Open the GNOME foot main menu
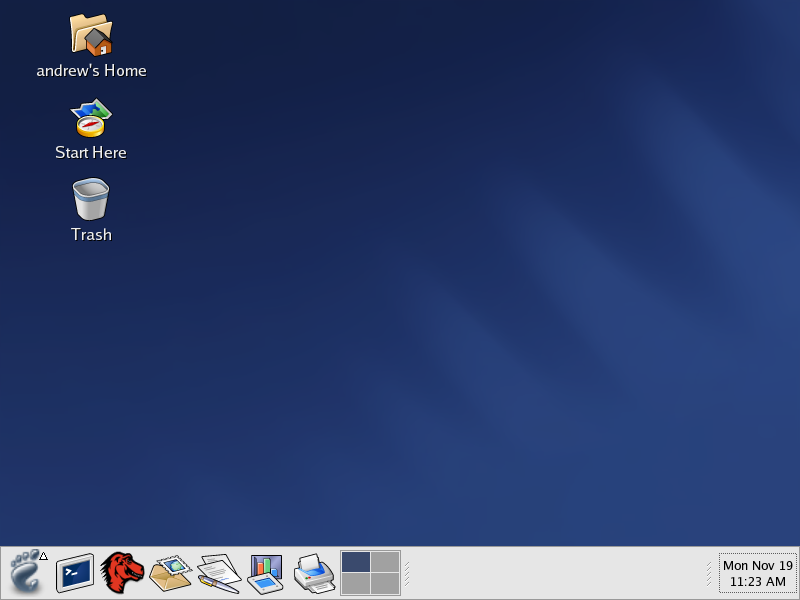The height and width of the screenshot is (600, 800). (x=24, y=573)
